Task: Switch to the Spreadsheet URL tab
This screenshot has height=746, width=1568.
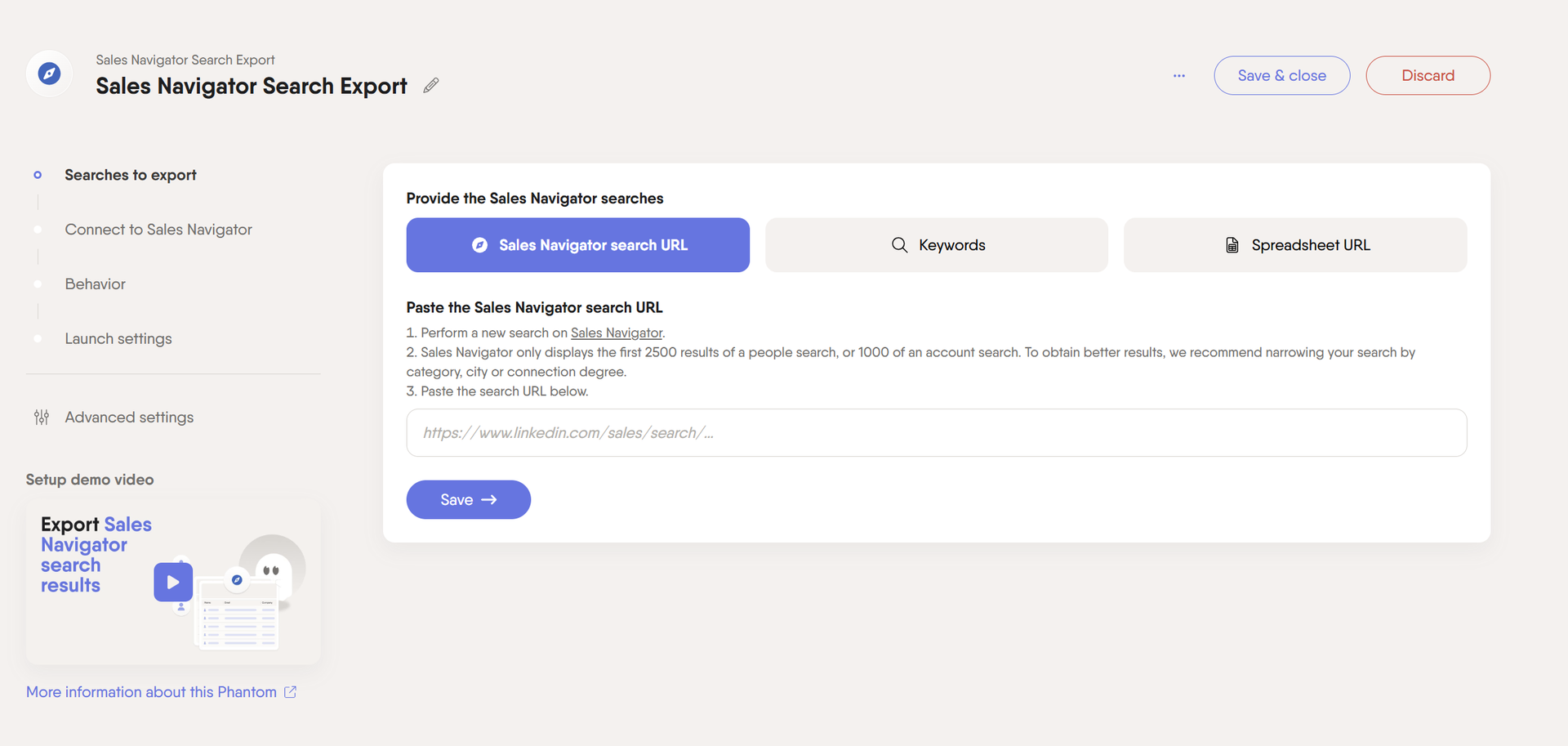Action: (x=1295, y=245)
